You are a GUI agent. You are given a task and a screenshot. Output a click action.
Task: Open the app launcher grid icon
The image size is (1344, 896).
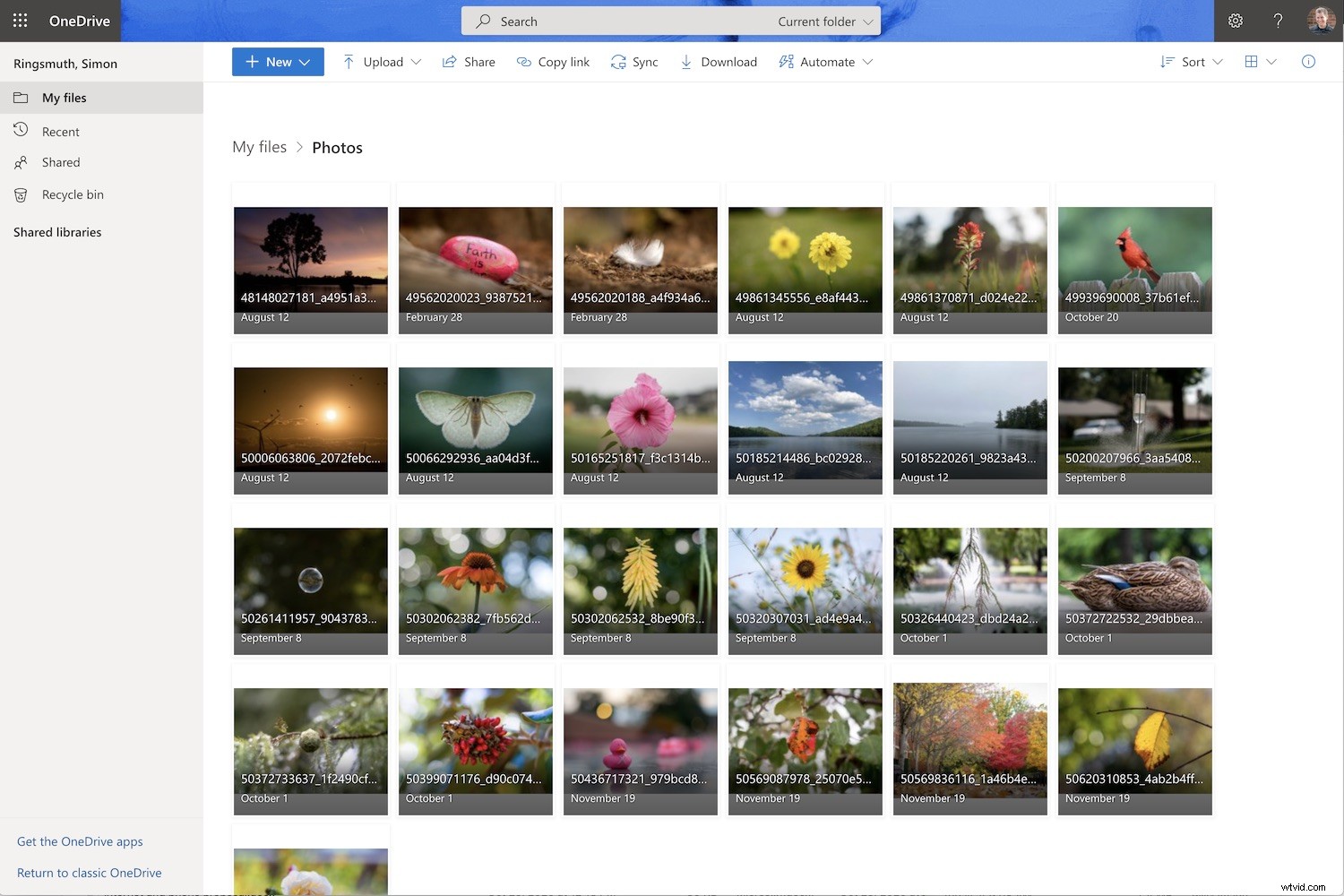point(20,20)
